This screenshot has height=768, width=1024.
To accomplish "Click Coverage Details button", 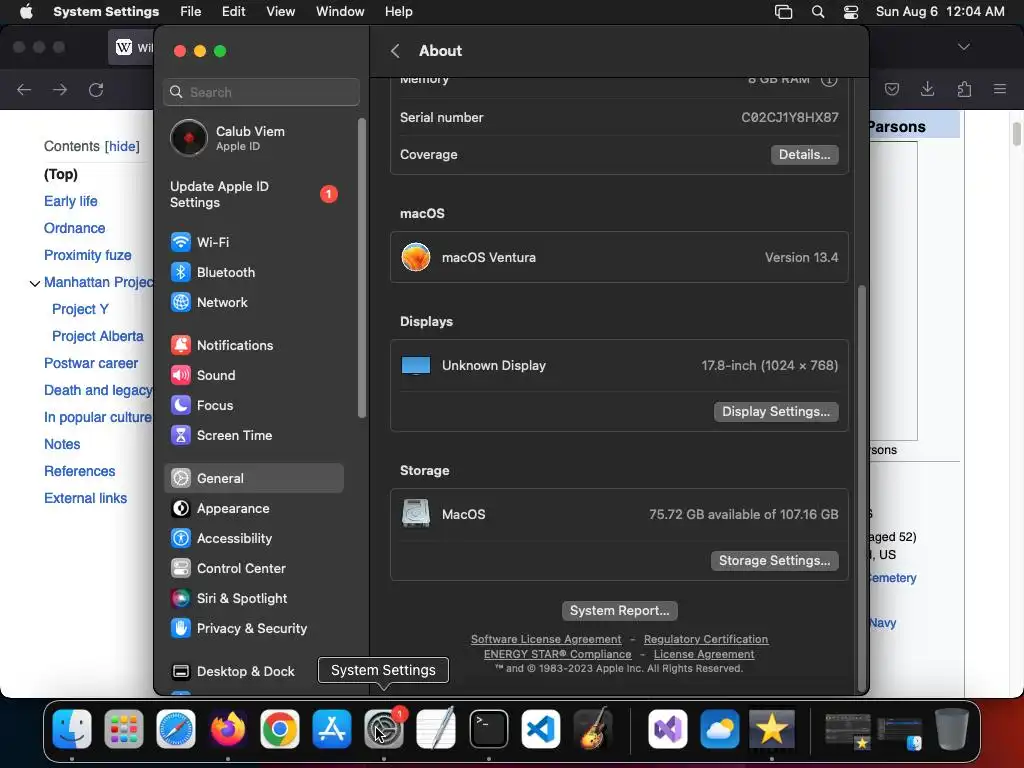I will (805, 155).
